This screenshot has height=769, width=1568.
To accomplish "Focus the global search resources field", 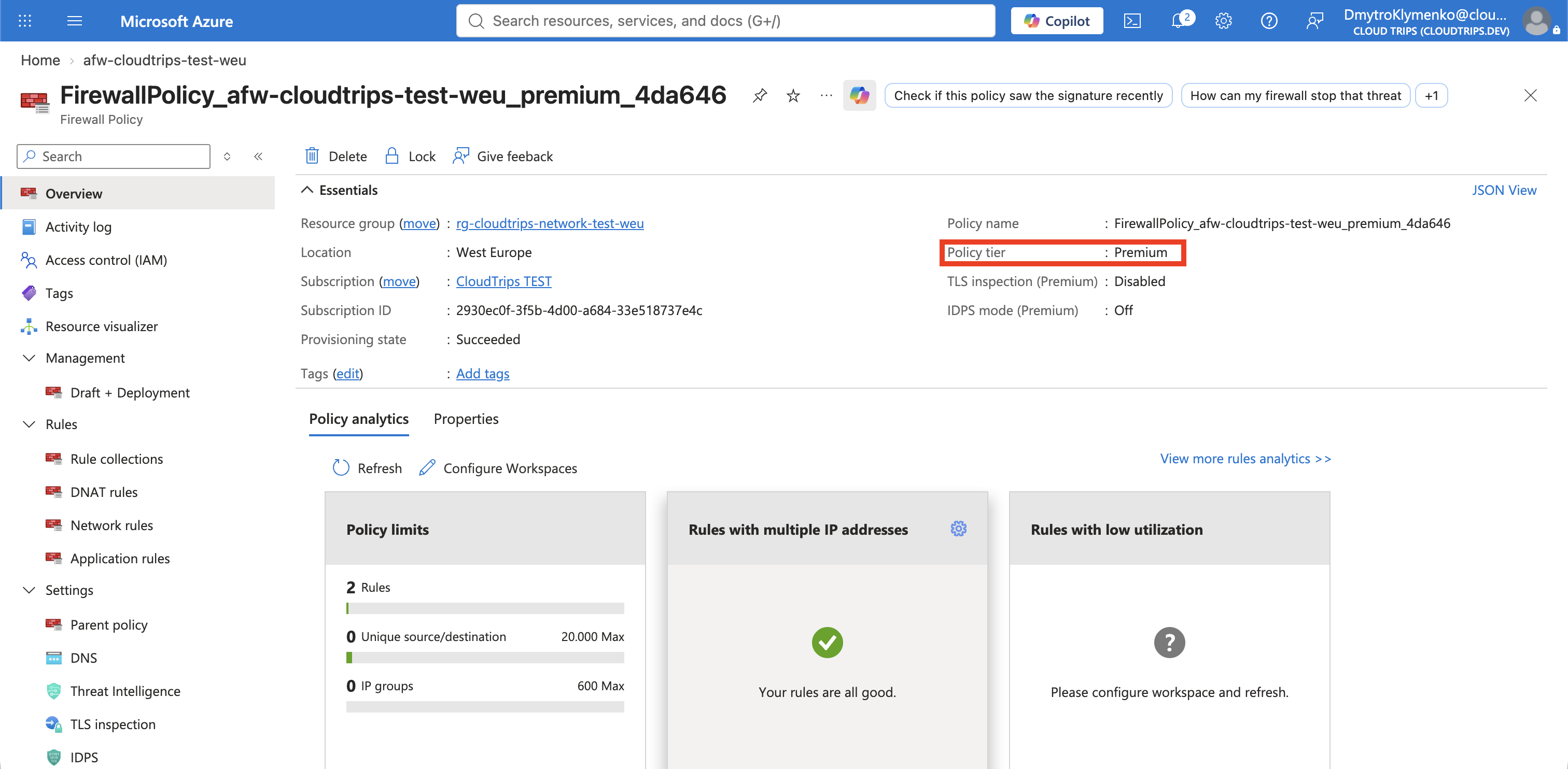I will [725, 21].
